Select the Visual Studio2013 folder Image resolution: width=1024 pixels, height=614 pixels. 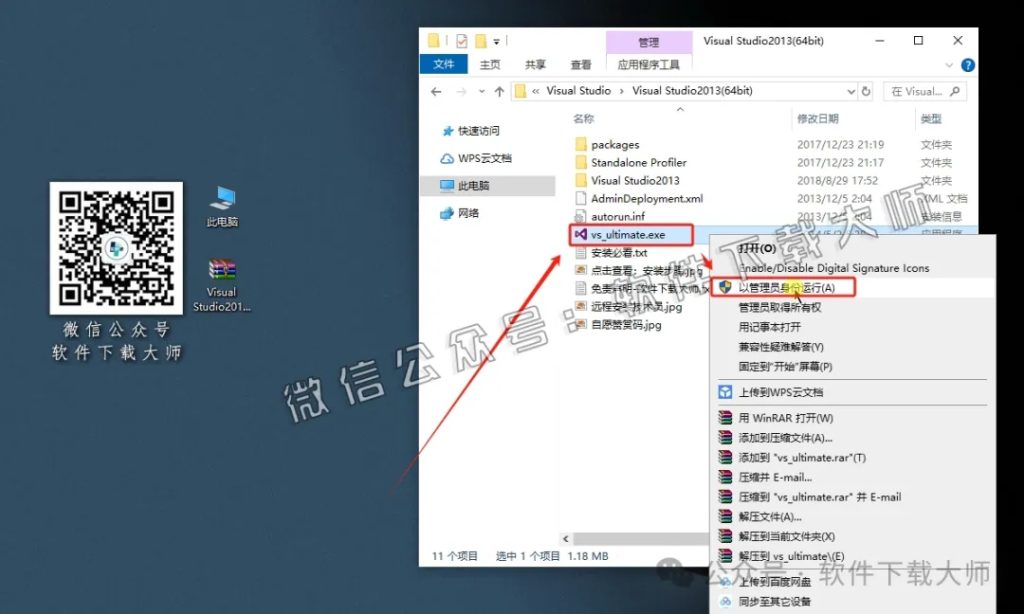pyautogui.click(x=635, y=180)
